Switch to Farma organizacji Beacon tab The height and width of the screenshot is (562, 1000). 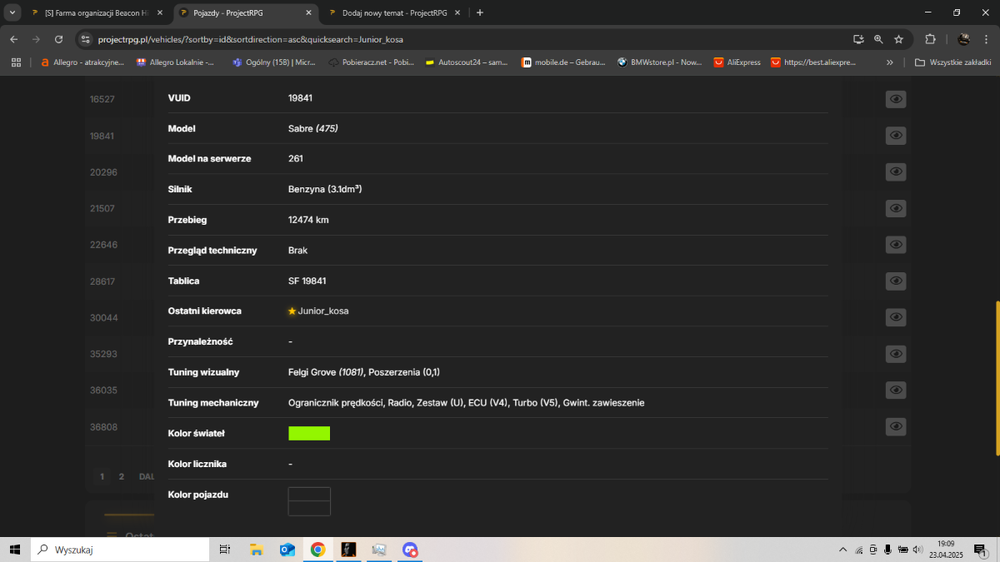(98, 13)
